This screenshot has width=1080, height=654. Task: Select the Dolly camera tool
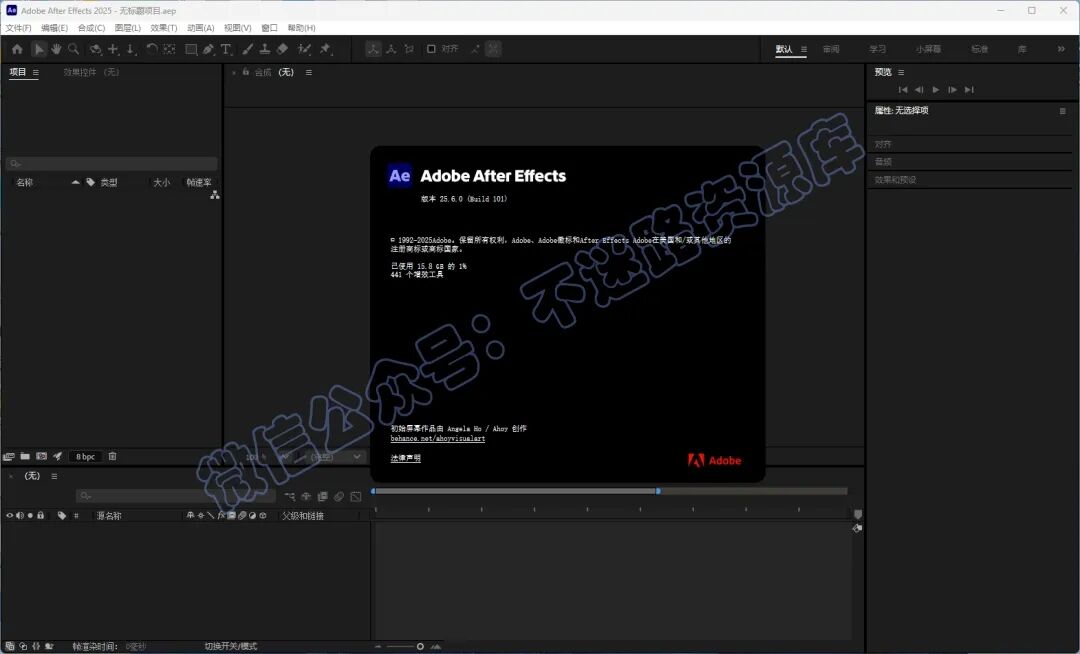[131, 49]
